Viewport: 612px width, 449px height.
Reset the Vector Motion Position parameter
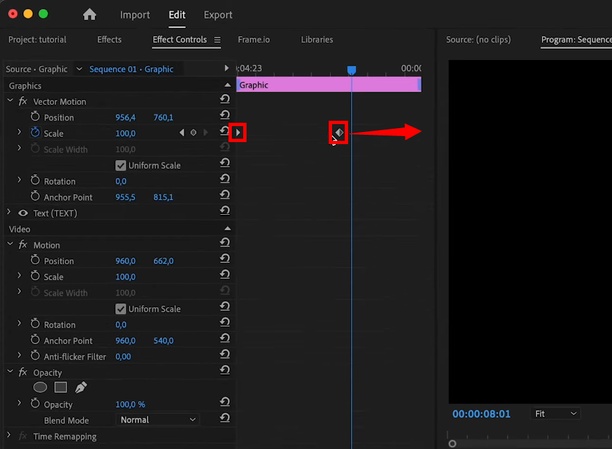pyautogui.click(x=225, y=117)
